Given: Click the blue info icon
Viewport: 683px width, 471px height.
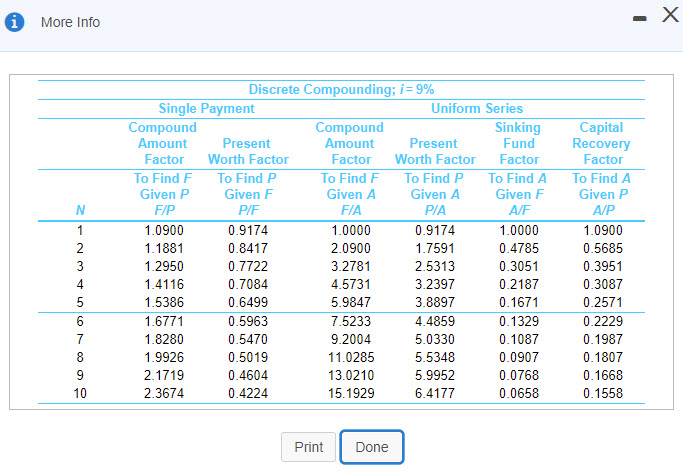Looking at the screenshot, I should (x=14, y=22).
